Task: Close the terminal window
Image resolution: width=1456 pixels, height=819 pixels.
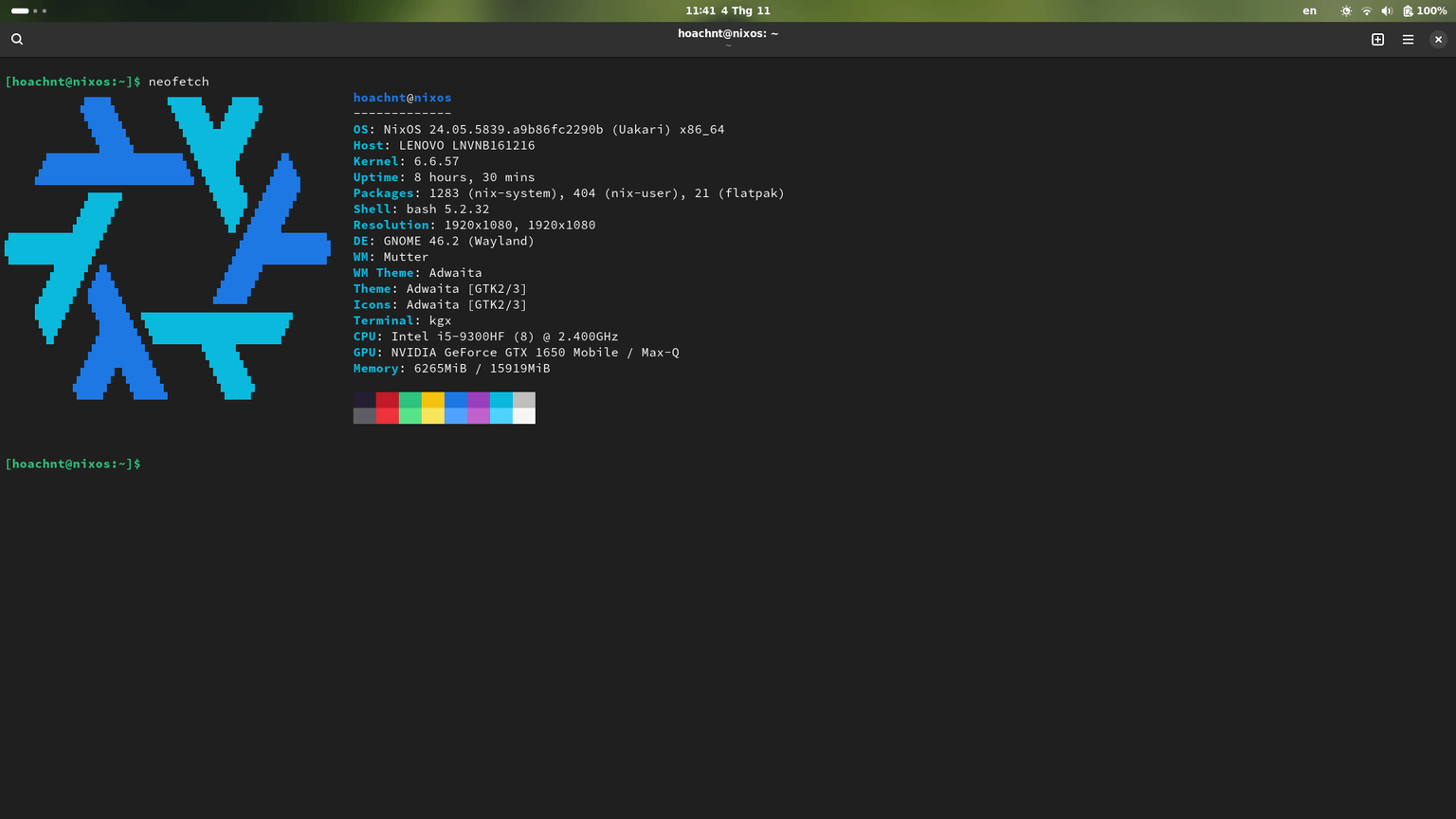Action: click(x=1438, y=39)
